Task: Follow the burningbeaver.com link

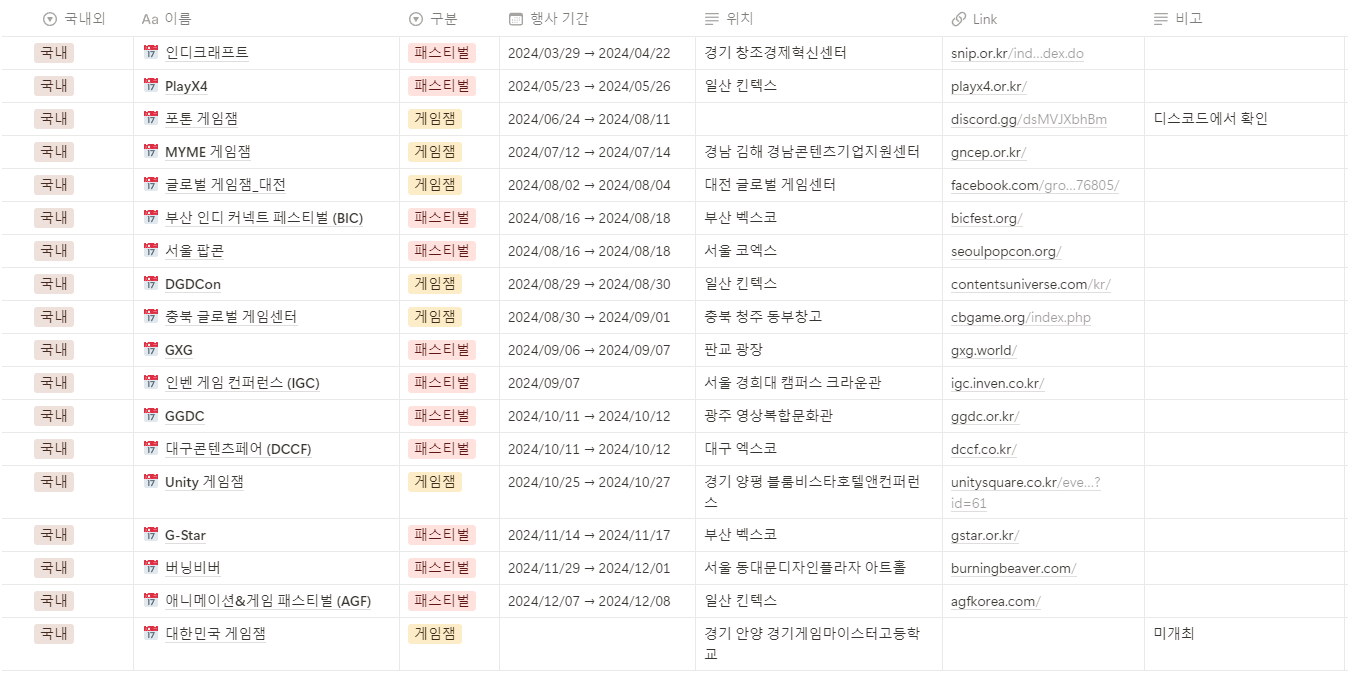Action: (1014, 568)
